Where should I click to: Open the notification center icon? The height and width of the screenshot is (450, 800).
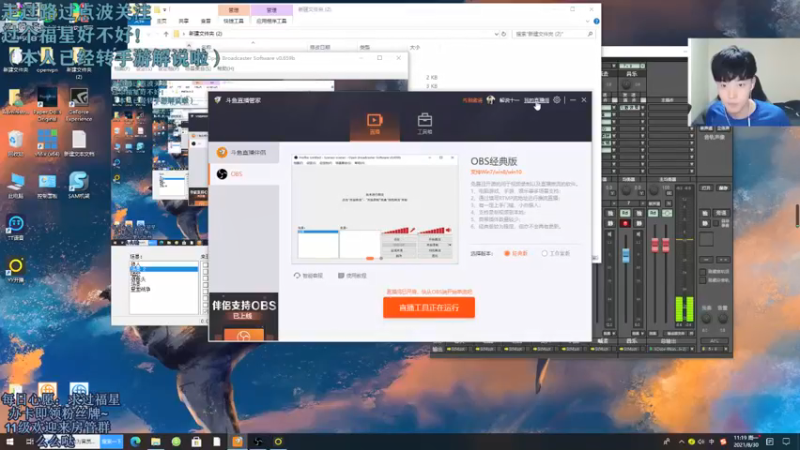click(786, 441)
